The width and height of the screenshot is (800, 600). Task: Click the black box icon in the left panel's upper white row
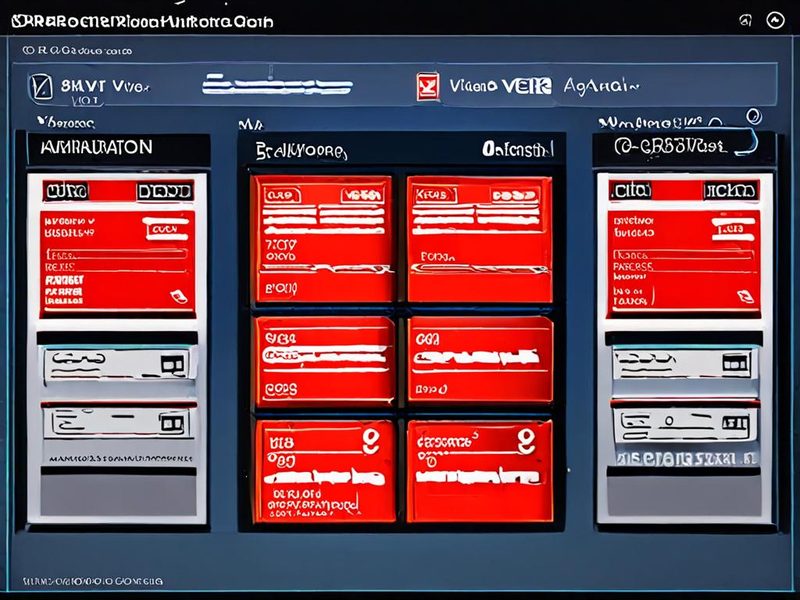[172, 364]
